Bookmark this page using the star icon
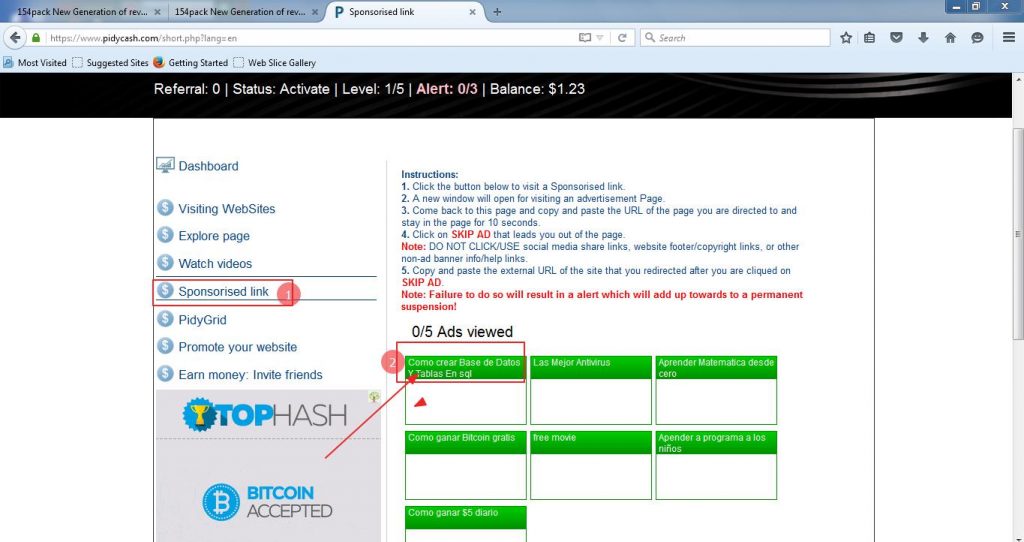Screen dimensions: 1024x542 [x=846, y=38]
